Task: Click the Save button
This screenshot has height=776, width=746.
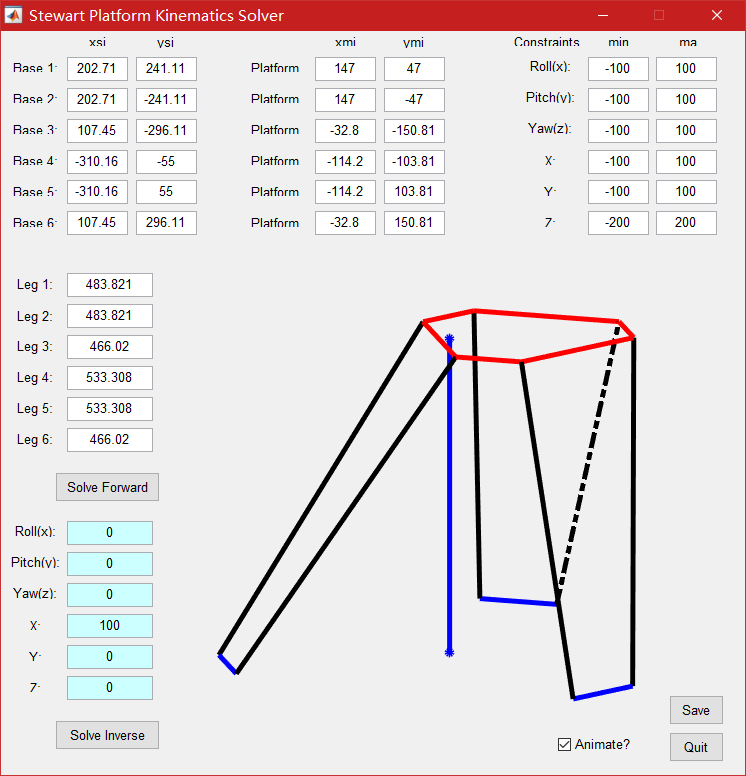Action: (x=695, y=710)
